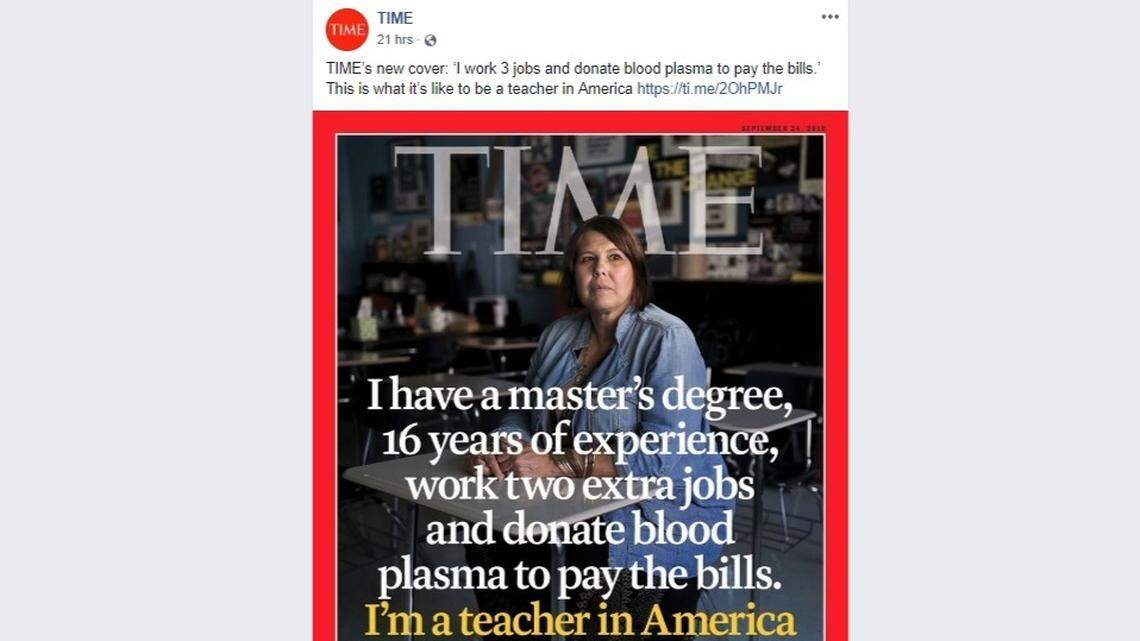The width and height of the screenshot is (1140, 641).
Task: Open the TIME page name link
Action: (x=395, y=18)
